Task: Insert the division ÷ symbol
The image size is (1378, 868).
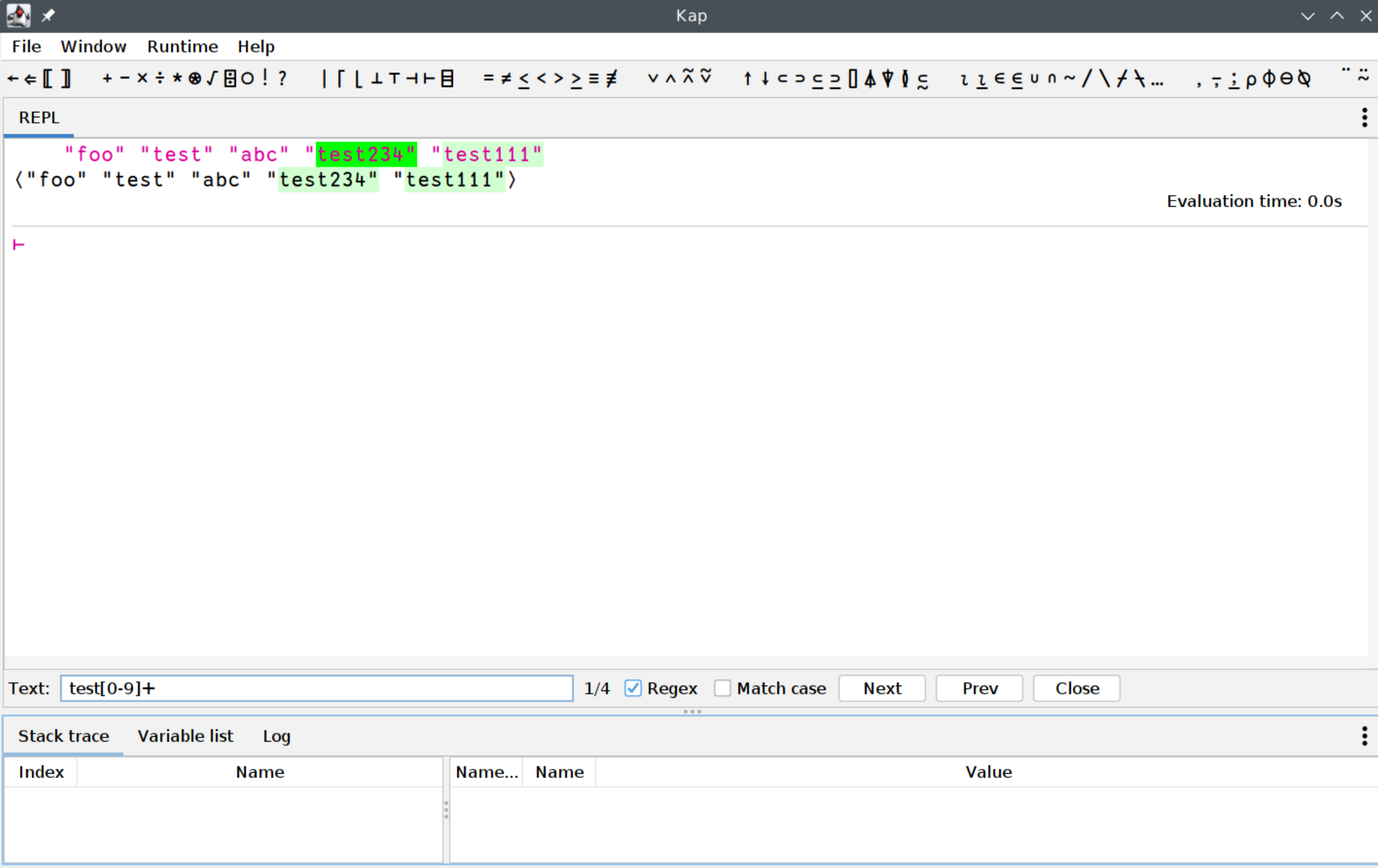Action: [x=159, y=78]
